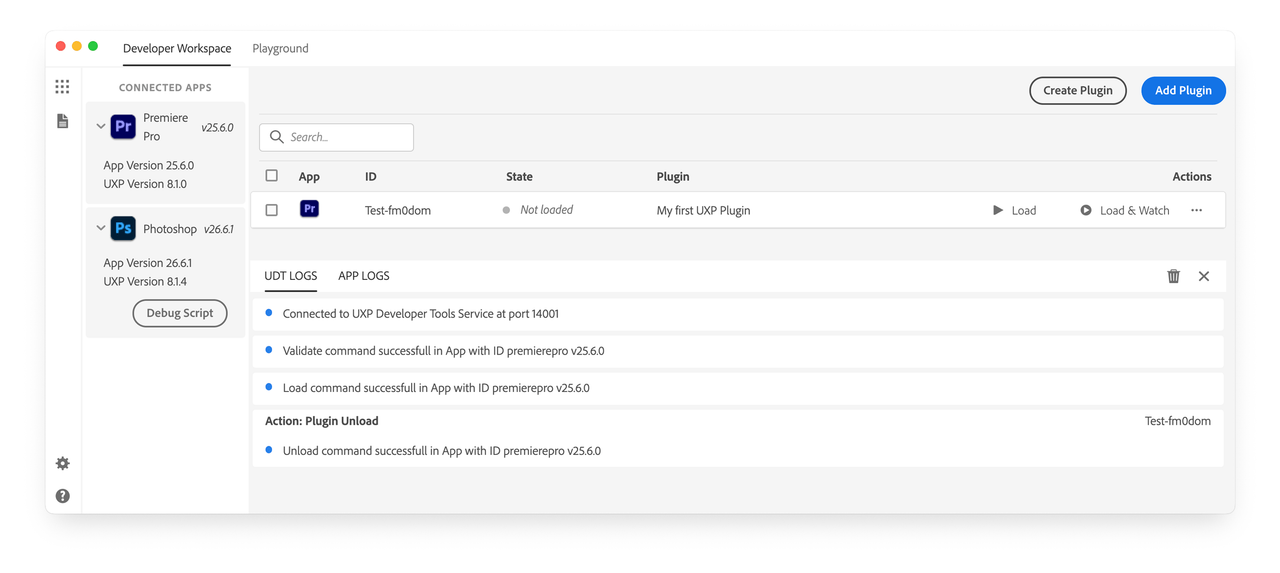Click the Add Plugin button
Screen dimensions: 1280x573
[x=1183, y=90]
